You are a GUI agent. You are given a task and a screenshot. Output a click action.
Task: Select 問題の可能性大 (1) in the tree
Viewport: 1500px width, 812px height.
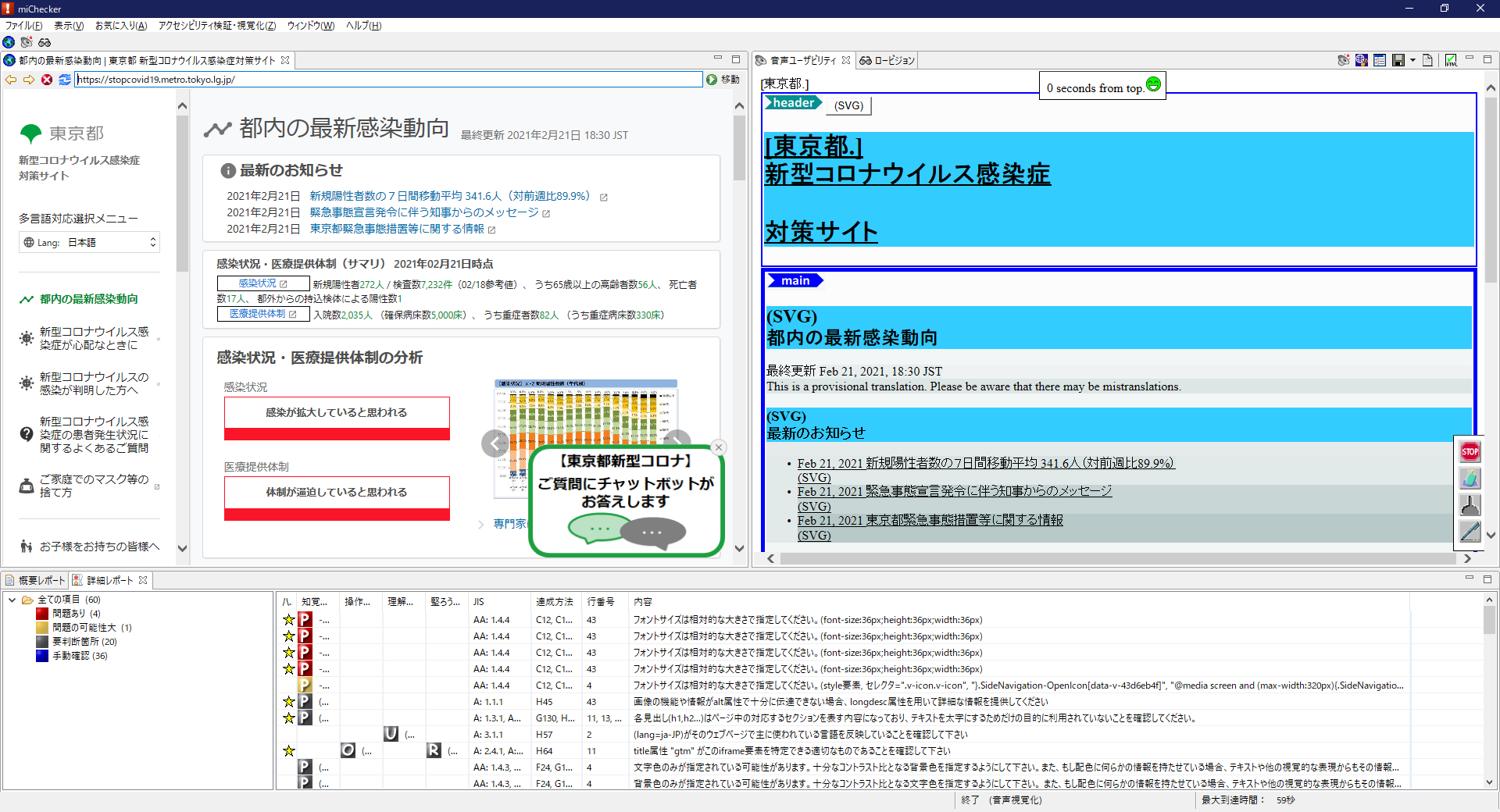click(84, 628)
